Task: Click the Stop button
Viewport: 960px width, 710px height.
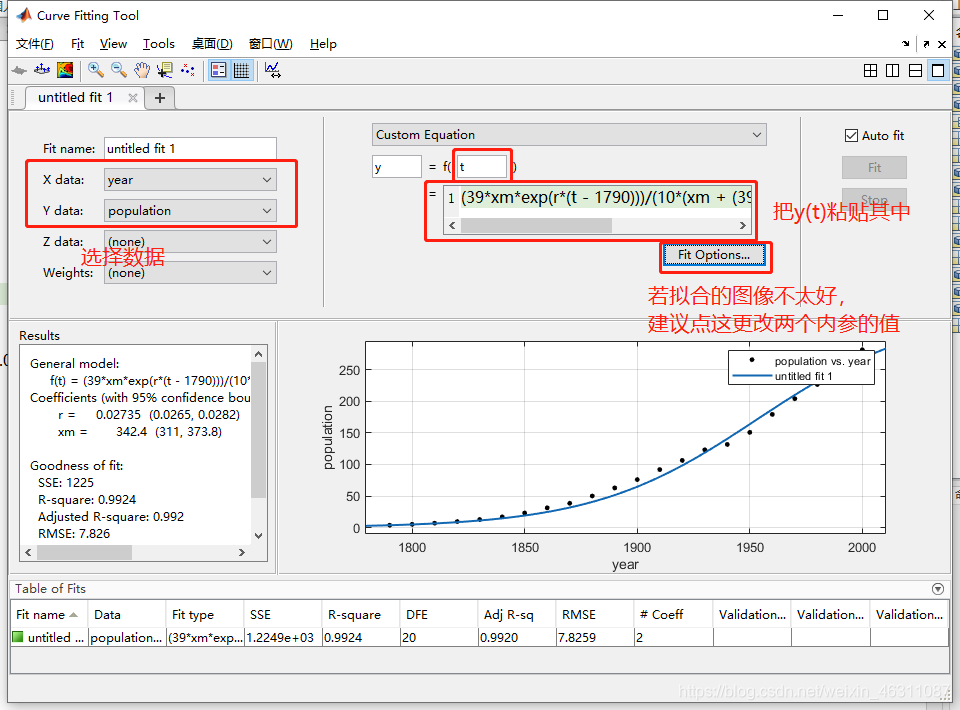Action: pos(874,200)
